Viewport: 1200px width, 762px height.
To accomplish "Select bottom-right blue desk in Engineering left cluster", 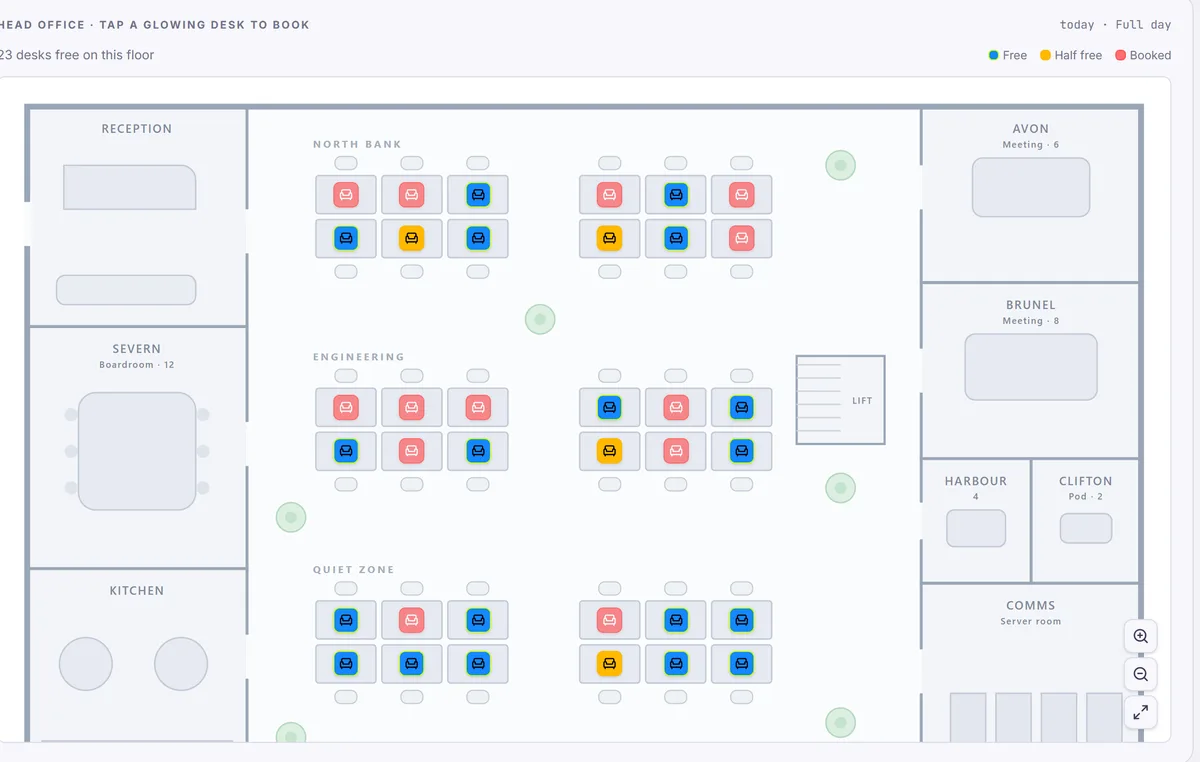I will point(478,451).
